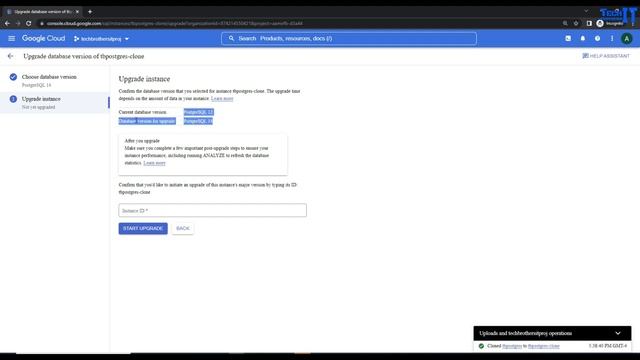Open the tbpostgres-clone link in operations panel

click(544, 346)
